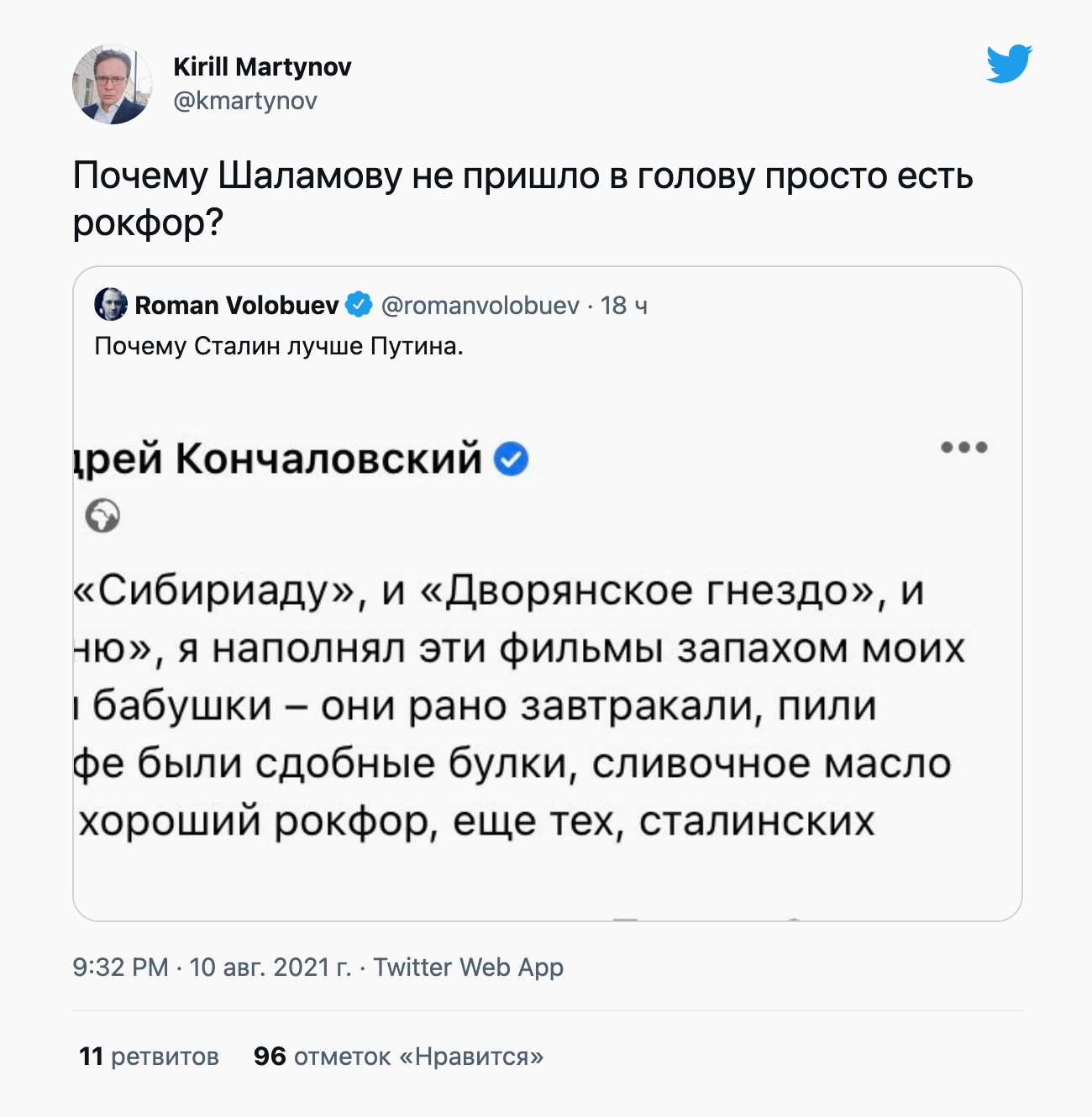This screenshot has width=1092, height=1117.
Task: Click the main tweet text about Шаламов
Action: (x=521, y=198)
